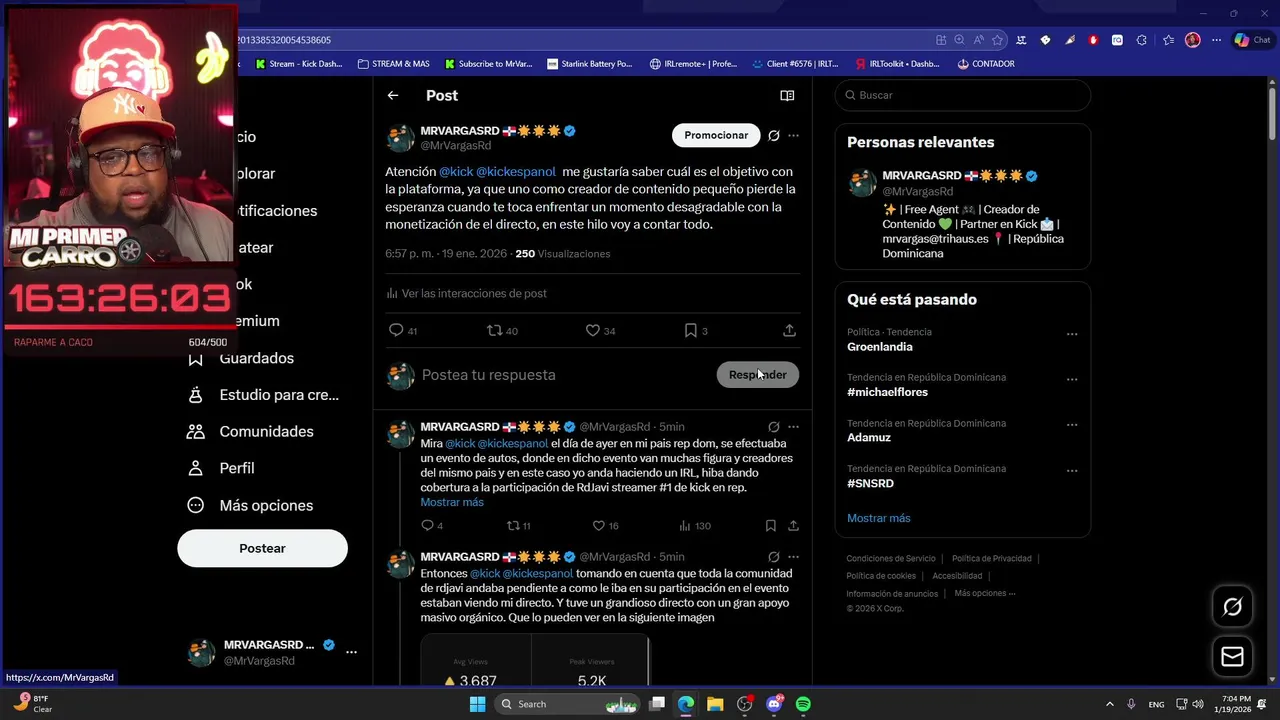Click the Responder button
The height and width of the screenshot is (720, 1280).
[757, 375]
